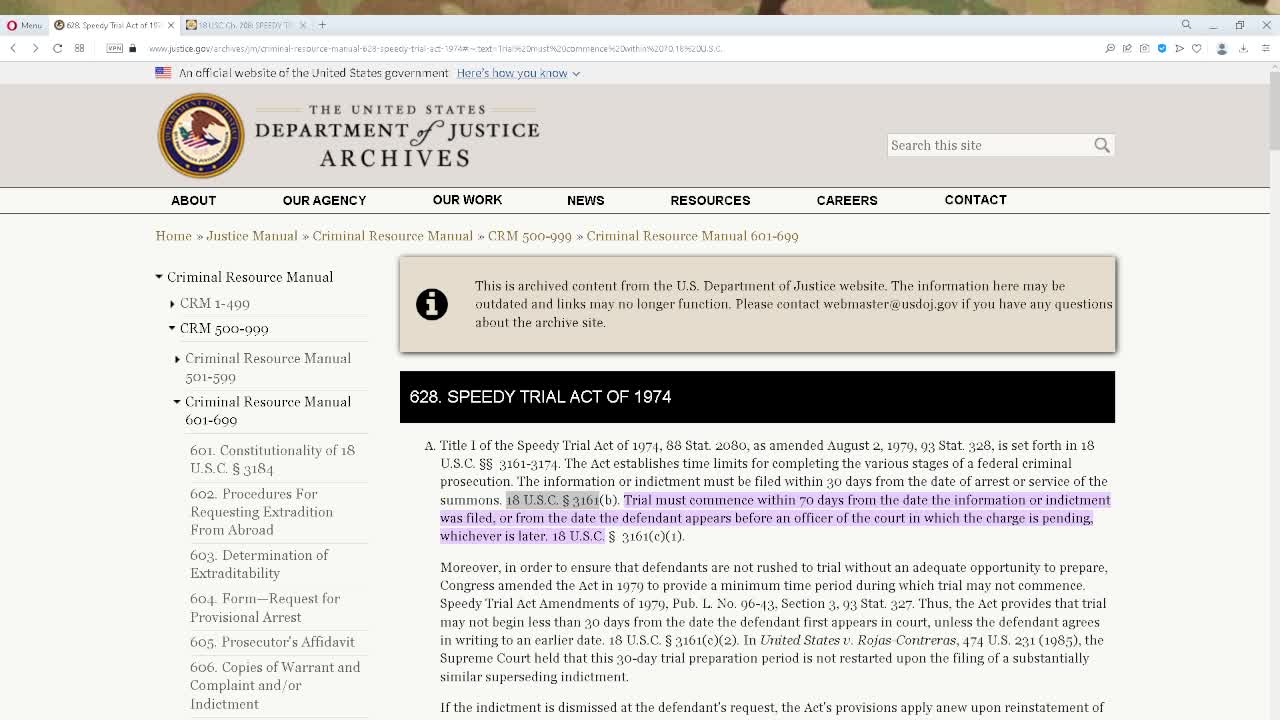Click the find-in-page zoom magnifier icon
Image resolution: width=1280 pixels, height=720 pixels.
[1109, 48]
